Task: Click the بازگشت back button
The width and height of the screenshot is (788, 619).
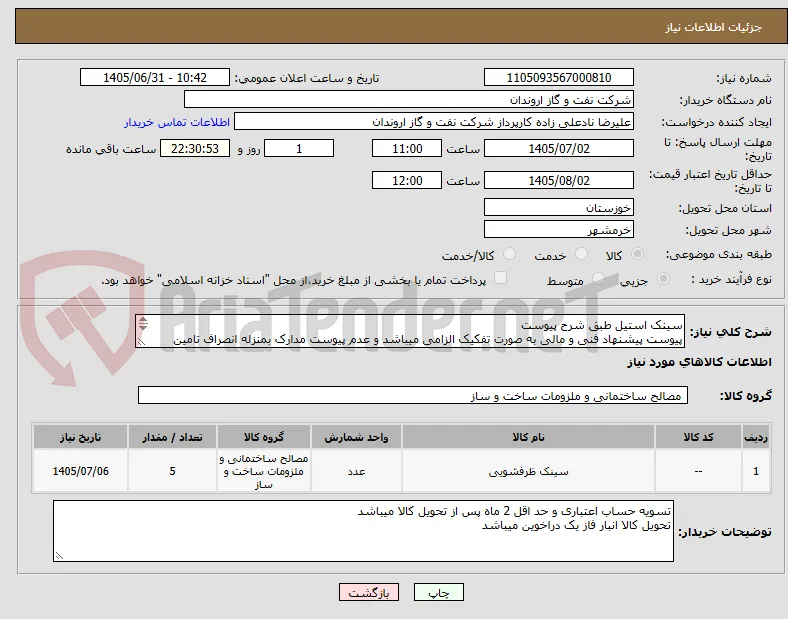Action: coord(369,592)
